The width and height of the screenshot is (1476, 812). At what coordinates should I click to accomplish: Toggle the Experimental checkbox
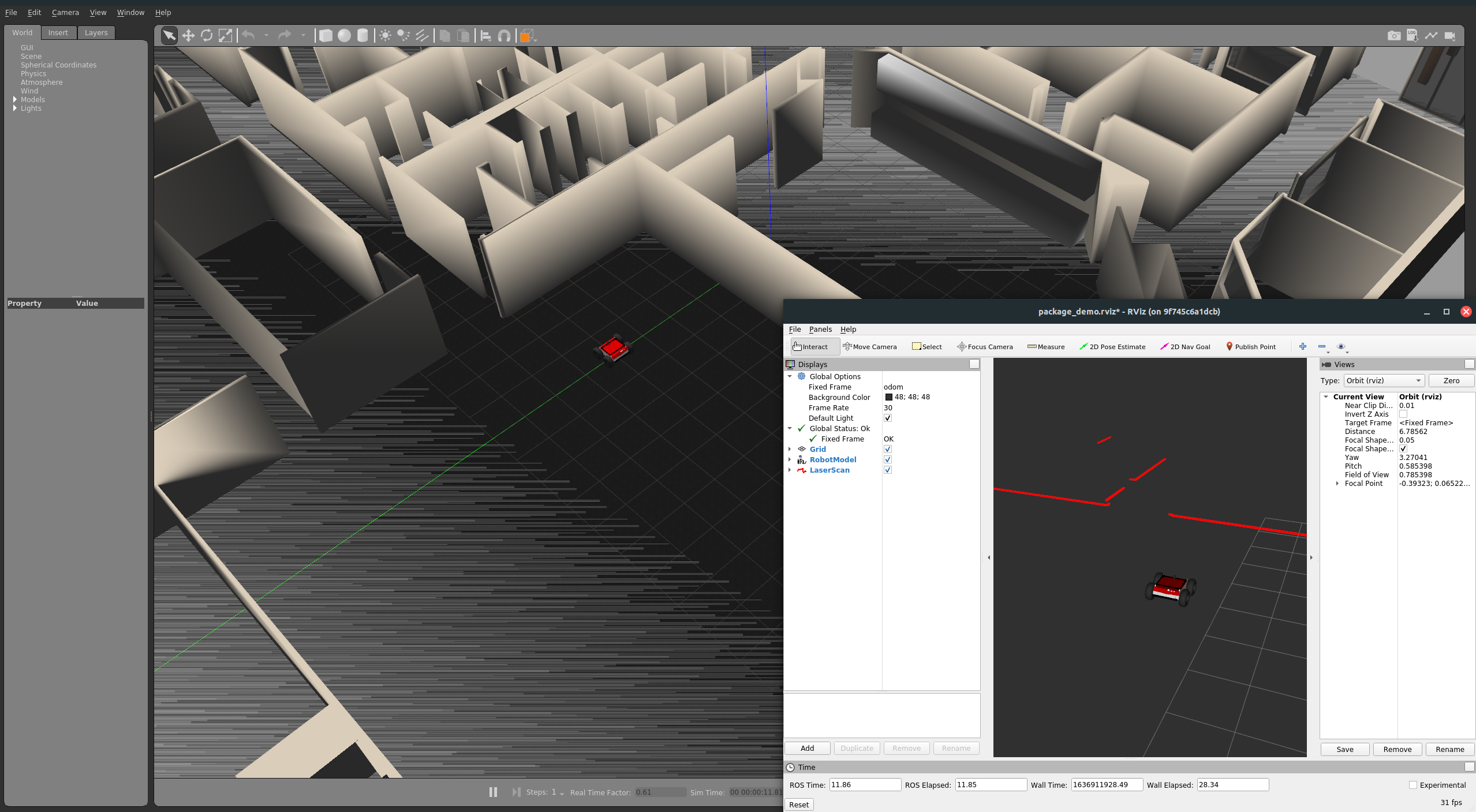1413,785
